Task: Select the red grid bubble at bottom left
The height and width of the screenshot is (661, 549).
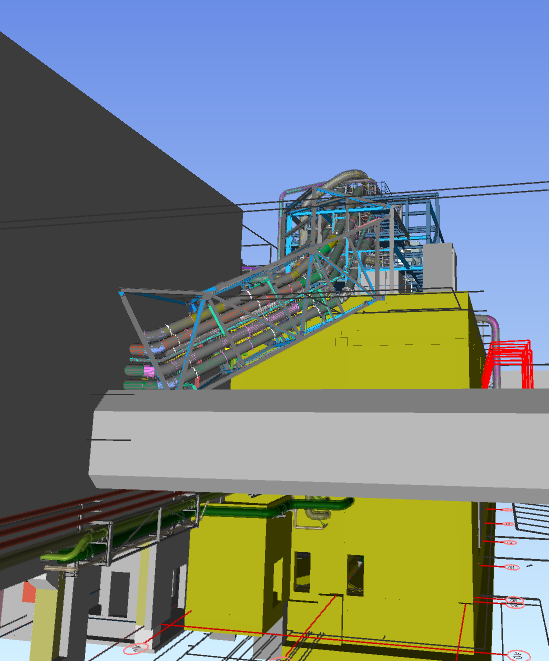Action: pos(136,648)
